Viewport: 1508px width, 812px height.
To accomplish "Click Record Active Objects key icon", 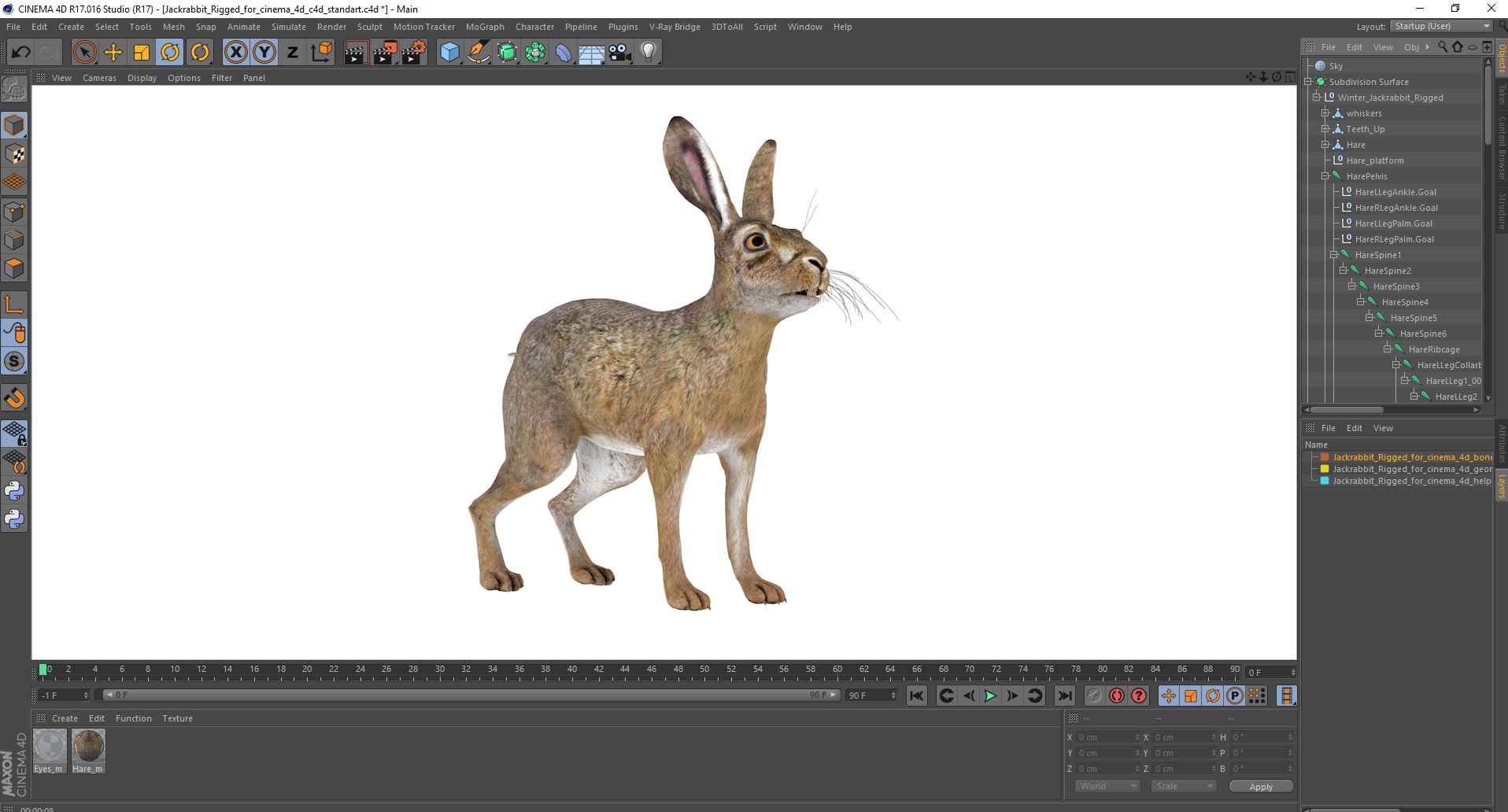I will 1094,696.
